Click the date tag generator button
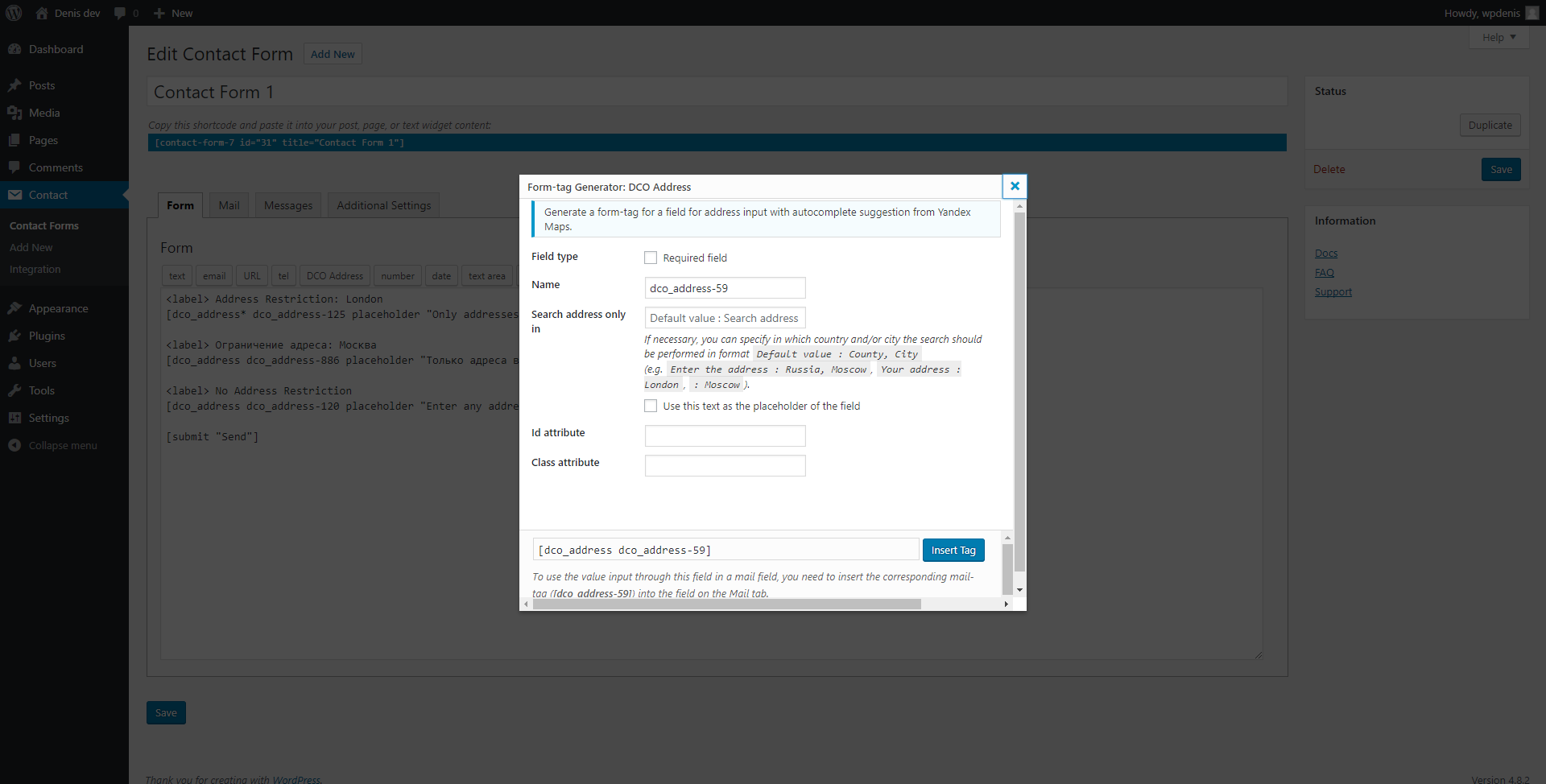Image resolution: width=1546 pixels, height=784 pixels. [441, 275]
